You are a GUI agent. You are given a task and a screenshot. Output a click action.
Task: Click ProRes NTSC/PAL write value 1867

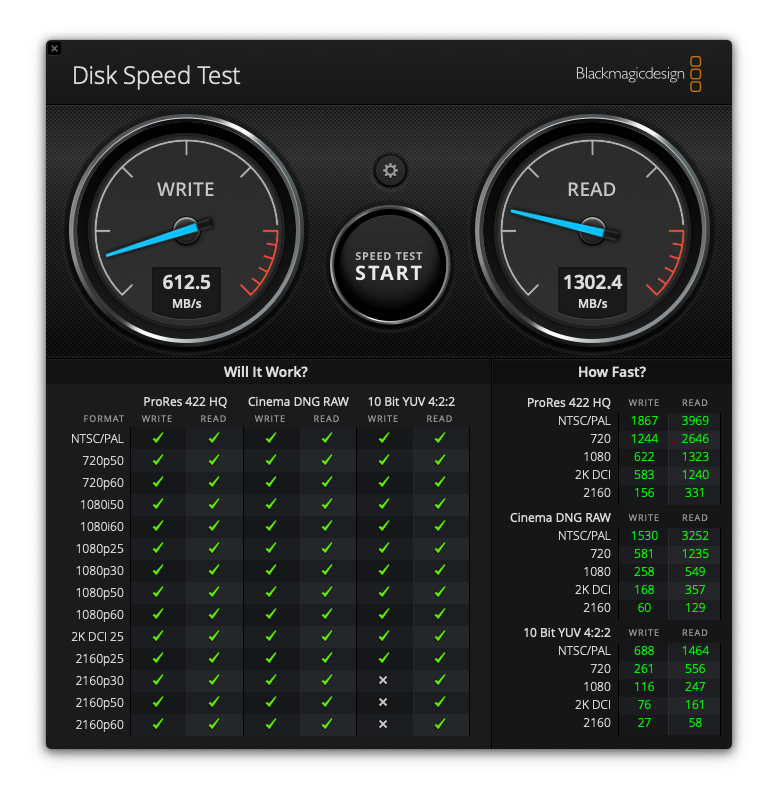coord(644,421)
